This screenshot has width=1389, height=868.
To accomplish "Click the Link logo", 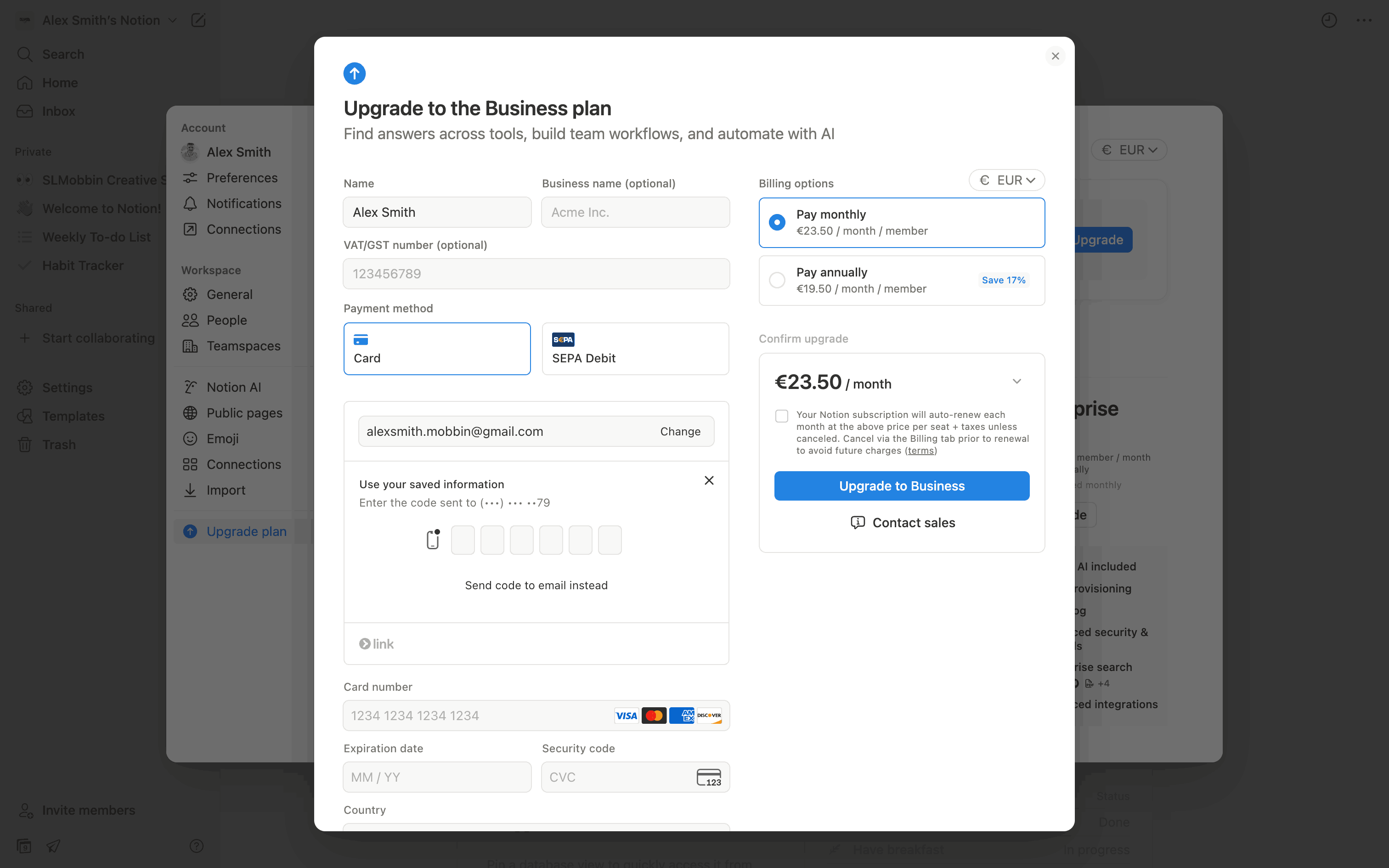I will tap(377, 644).
